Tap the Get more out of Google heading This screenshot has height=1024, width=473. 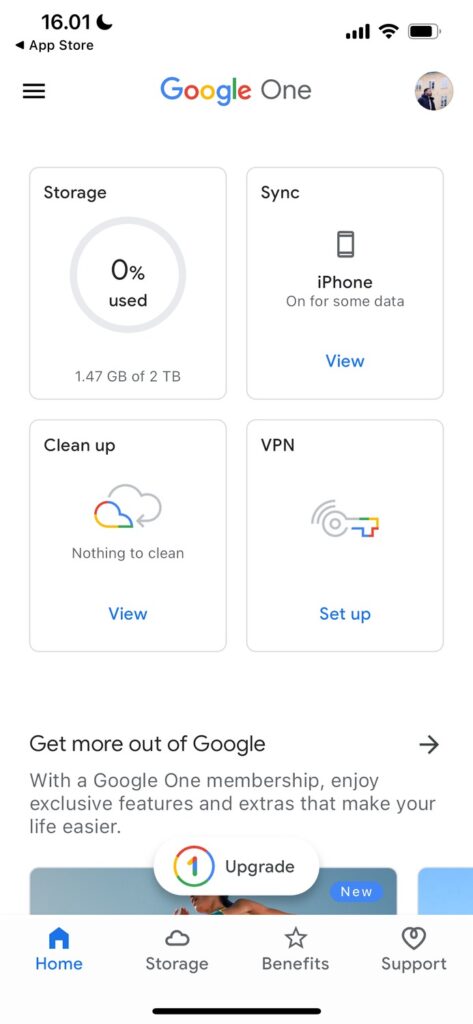tap(148, 744)
